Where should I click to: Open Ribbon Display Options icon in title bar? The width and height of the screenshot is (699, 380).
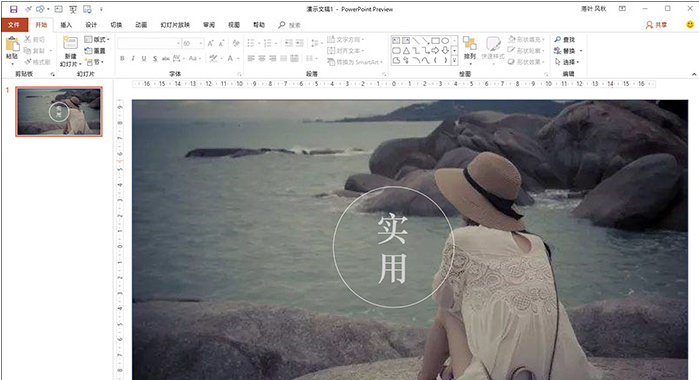click(622, 8)
